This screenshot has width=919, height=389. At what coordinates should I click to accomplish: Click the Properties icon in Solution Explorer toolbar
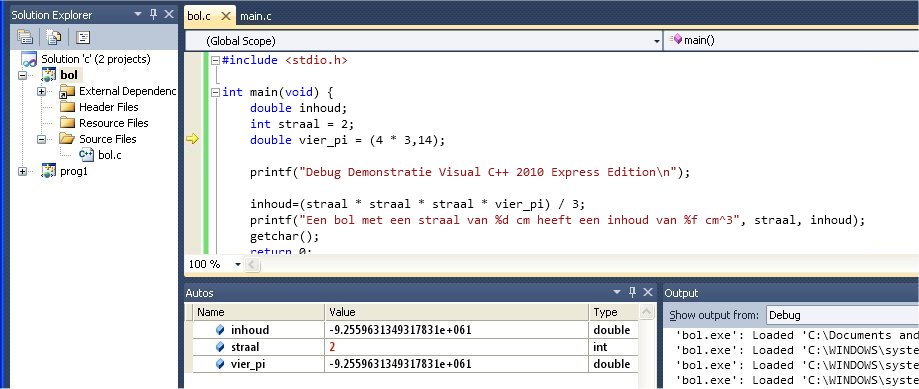pos(25,37)
